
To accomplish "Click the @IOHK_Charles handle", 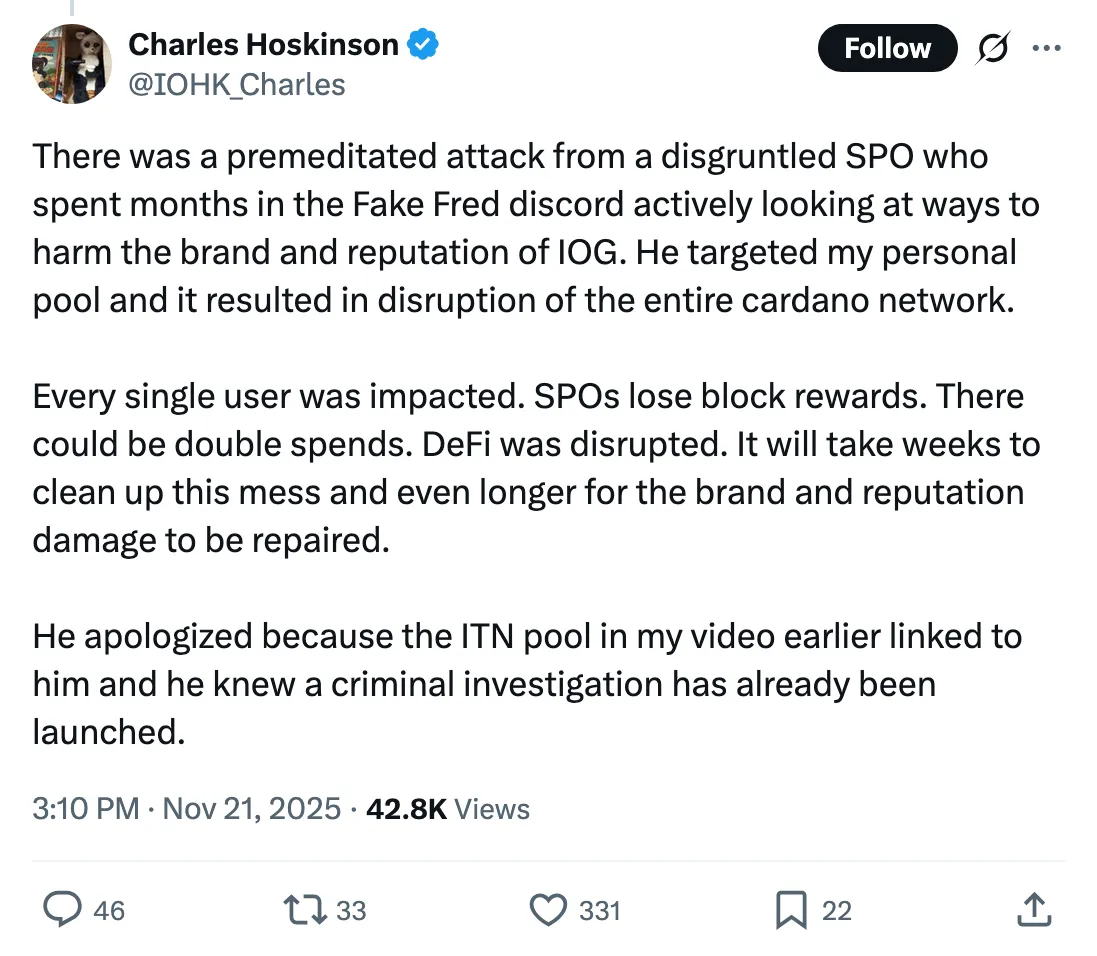I will pos(237,84).
